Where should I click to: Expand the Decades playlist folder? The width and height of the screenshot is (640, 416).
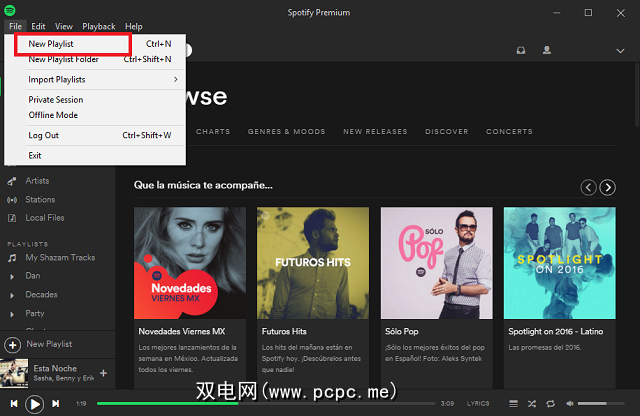click(12, 295)
